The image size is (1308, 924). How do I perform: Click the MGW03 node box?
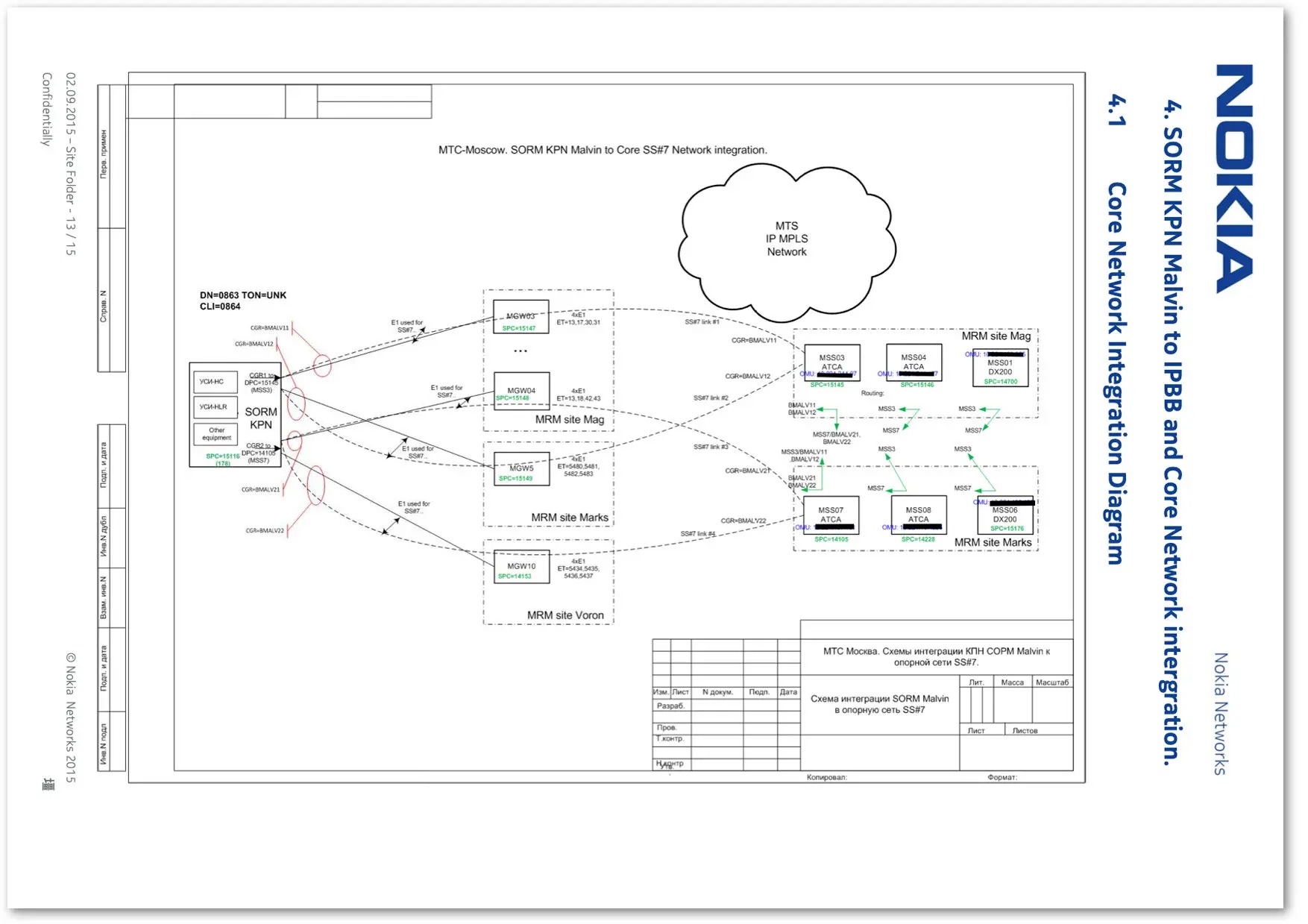pos(521,317)
